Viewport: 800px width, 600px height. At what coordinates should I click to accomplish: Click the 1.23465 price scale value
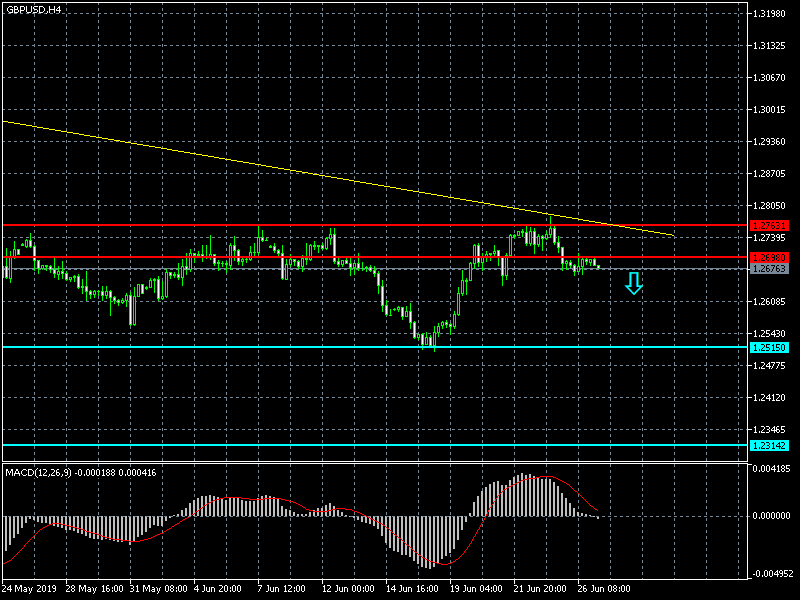coord(769,430)
